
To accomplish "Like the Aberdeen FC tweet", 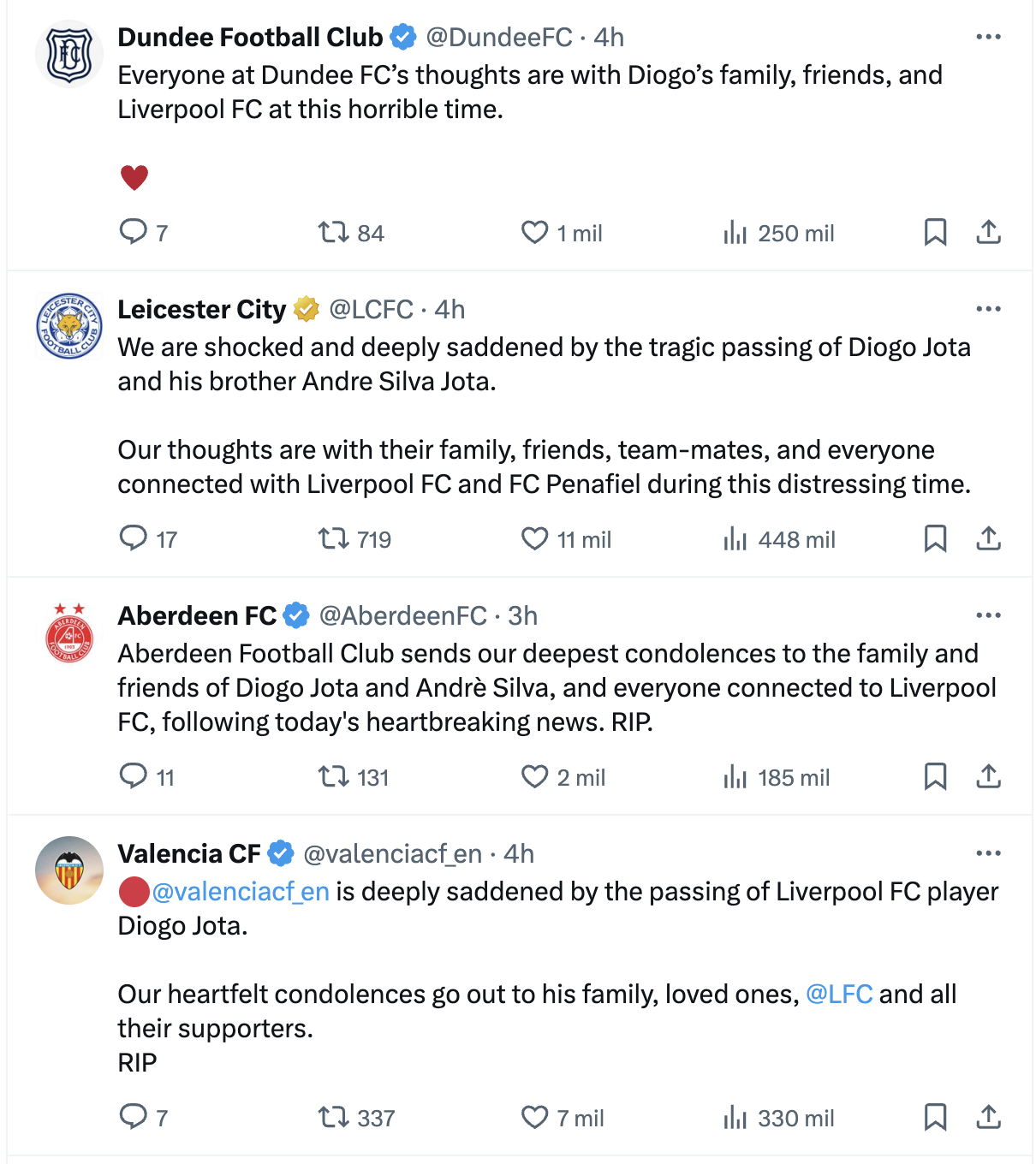I will 535,777.
